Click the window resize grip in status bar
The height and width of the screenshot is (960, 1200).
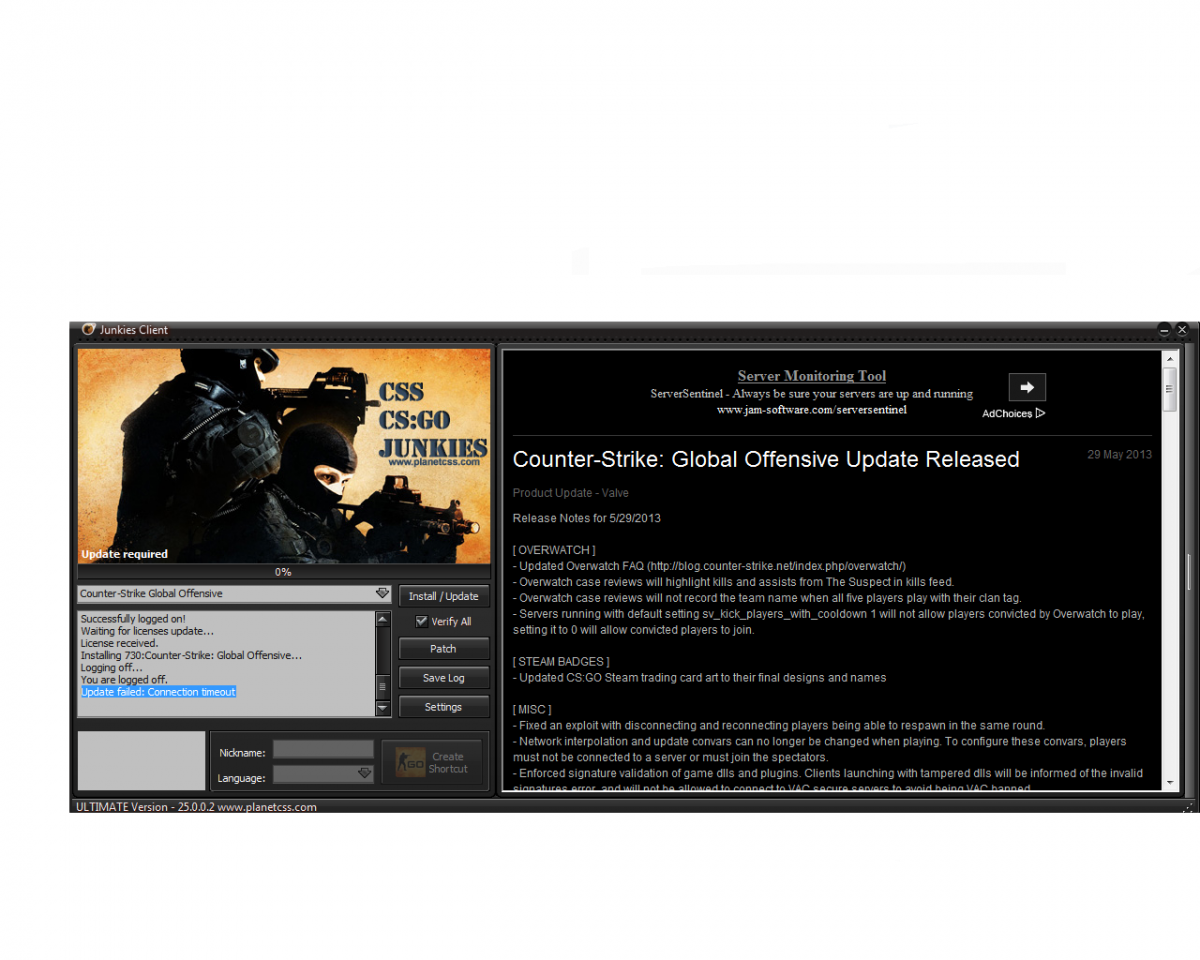[x=1187, y=806]
